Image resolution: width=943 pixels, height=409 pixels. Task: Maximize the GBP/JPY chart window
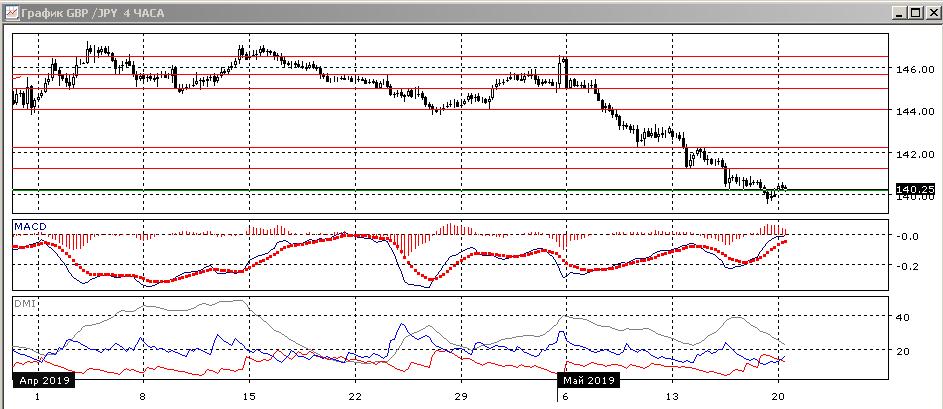(x=914, y=13)
